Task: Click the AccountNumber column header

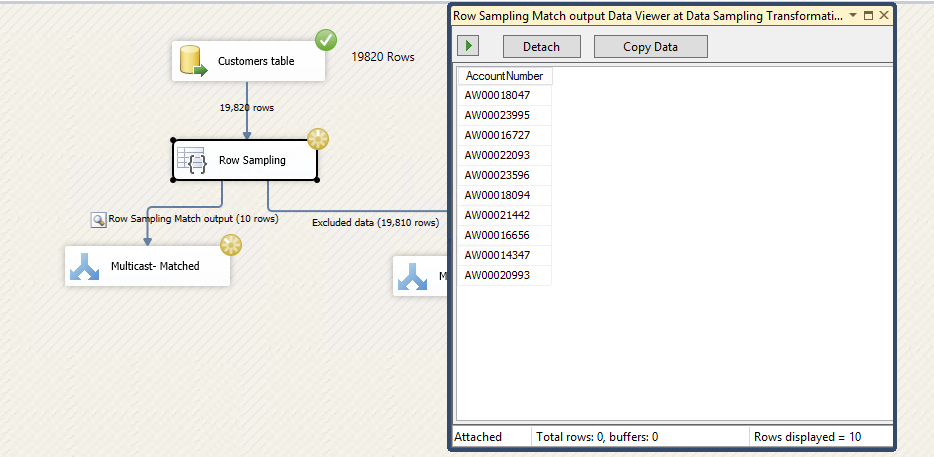Action: [505, 76]
